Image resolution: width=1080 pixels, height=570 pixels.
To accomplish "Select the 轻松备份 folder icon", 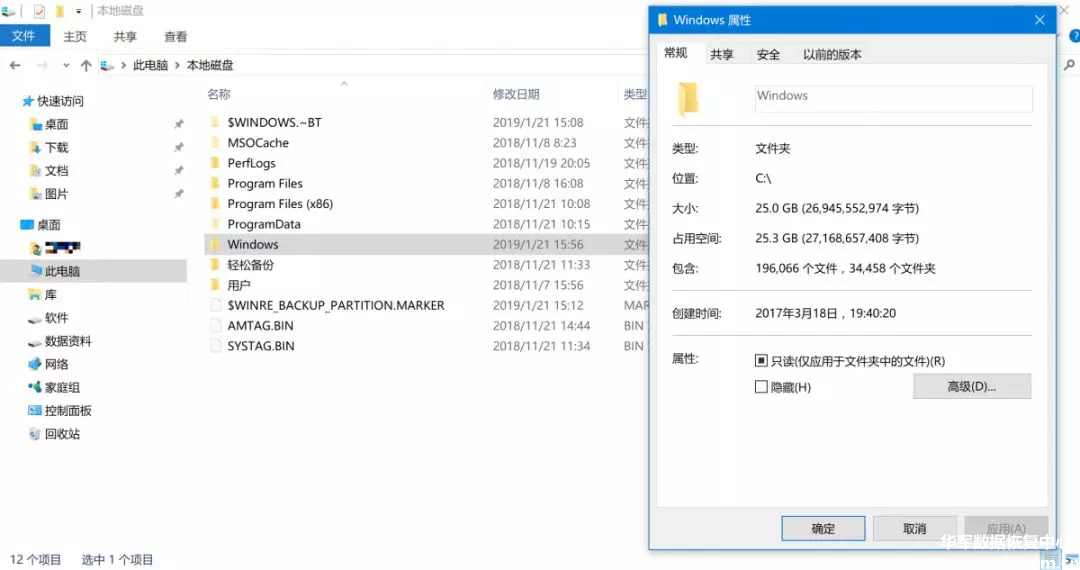I will click(x=214, y=265).
